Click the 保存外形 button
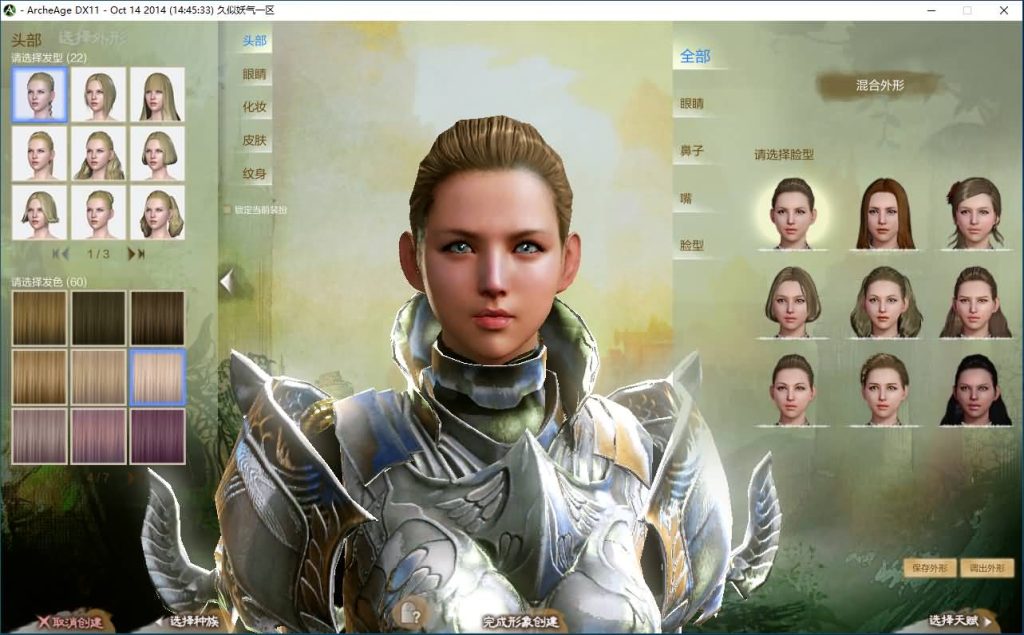The image size is (1024, 635). point(929,568)
